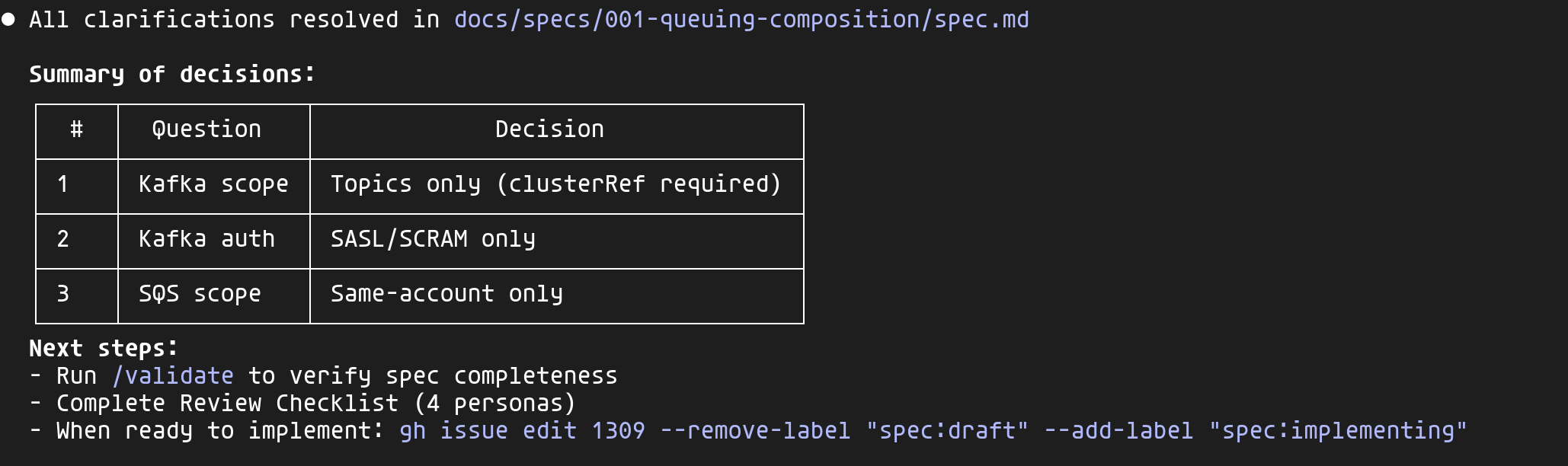Image resolution: width=1568 pixels, height=466 pixels.
Task: Click the "spec:implementing" label text
Action: pos(1337,431)
